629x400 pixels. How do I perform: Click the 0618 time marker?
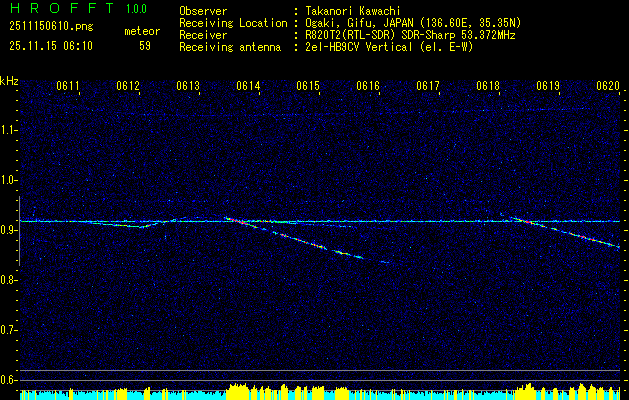(x=488, y=85)
